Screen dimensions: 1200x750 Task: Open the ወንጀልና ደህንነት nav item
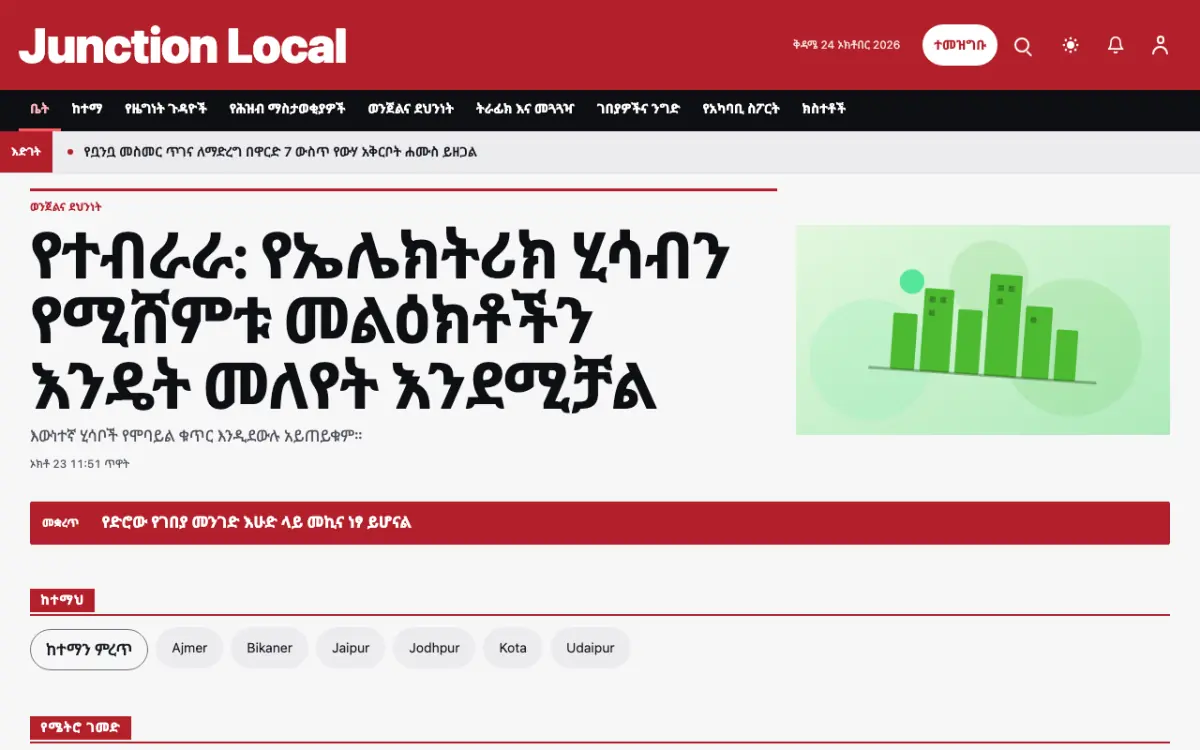click(x=411, y=109)
